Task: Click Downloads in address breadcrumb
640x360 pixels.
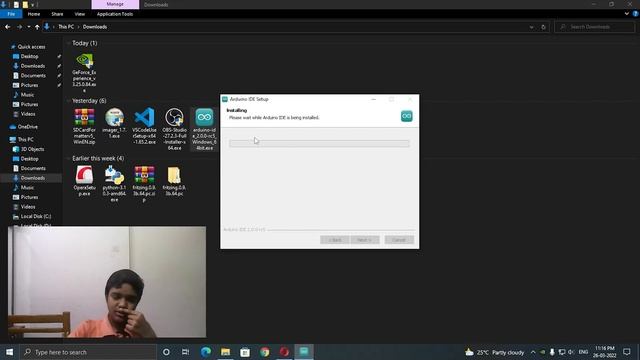Action: pyautogui.click(x=95, y=27)
